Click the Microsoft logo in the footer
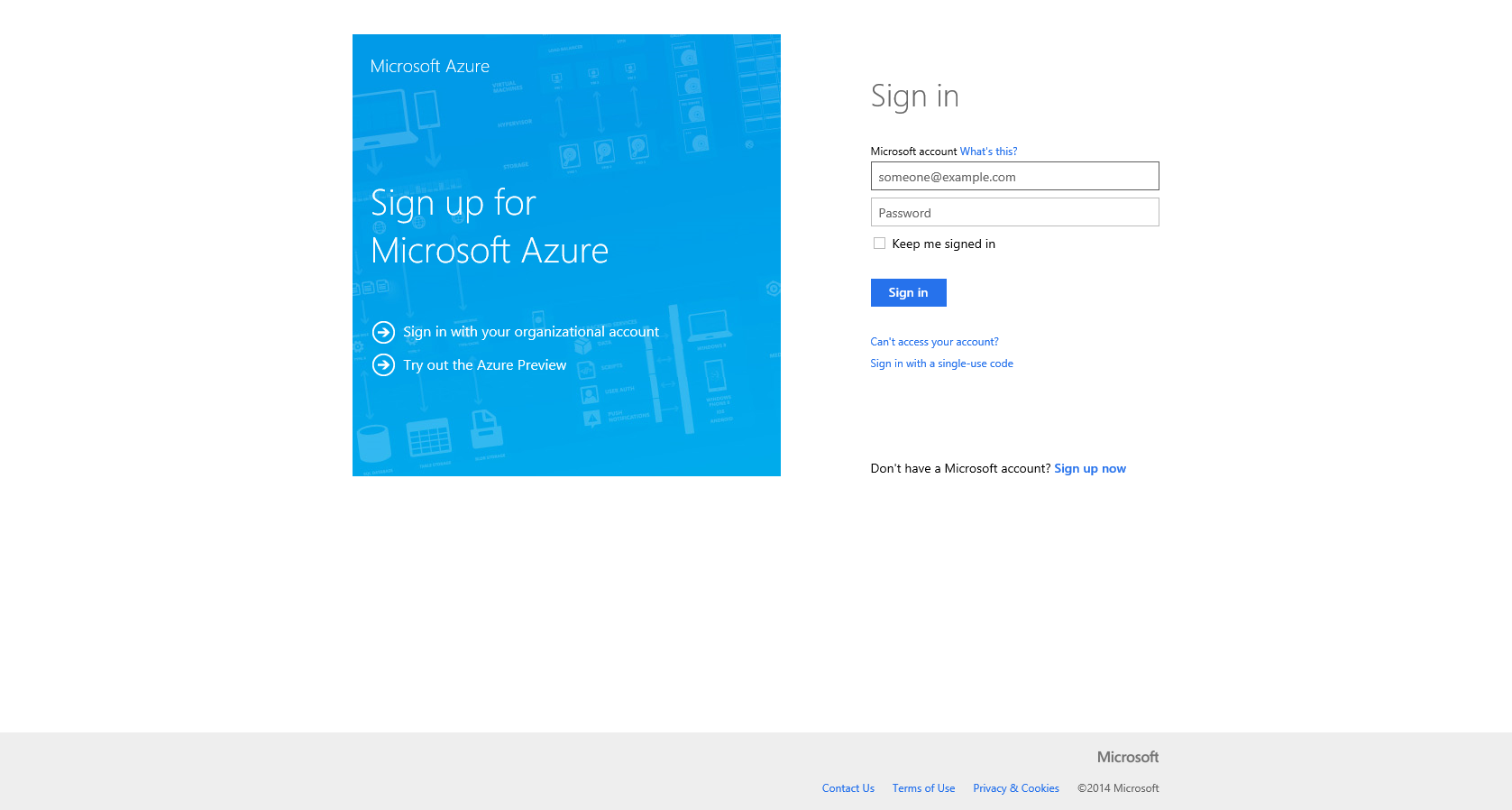 pos(1128,757)
